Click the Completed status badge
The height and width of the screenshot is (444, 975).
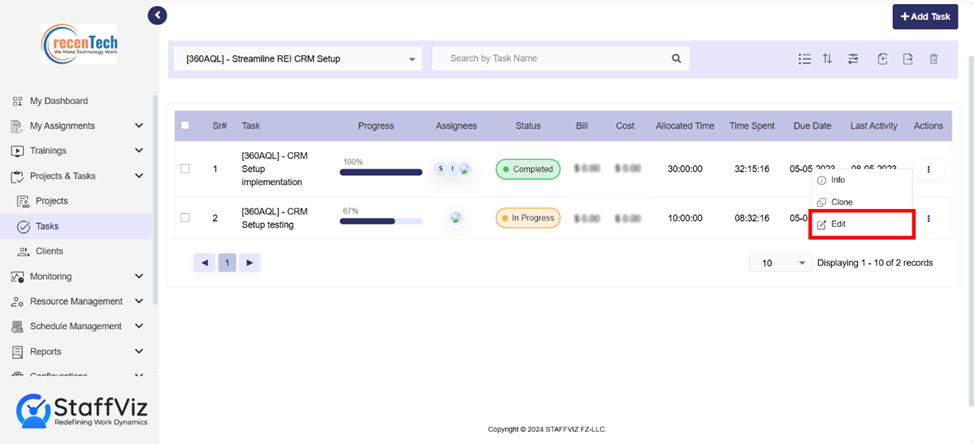coord(528,169)
